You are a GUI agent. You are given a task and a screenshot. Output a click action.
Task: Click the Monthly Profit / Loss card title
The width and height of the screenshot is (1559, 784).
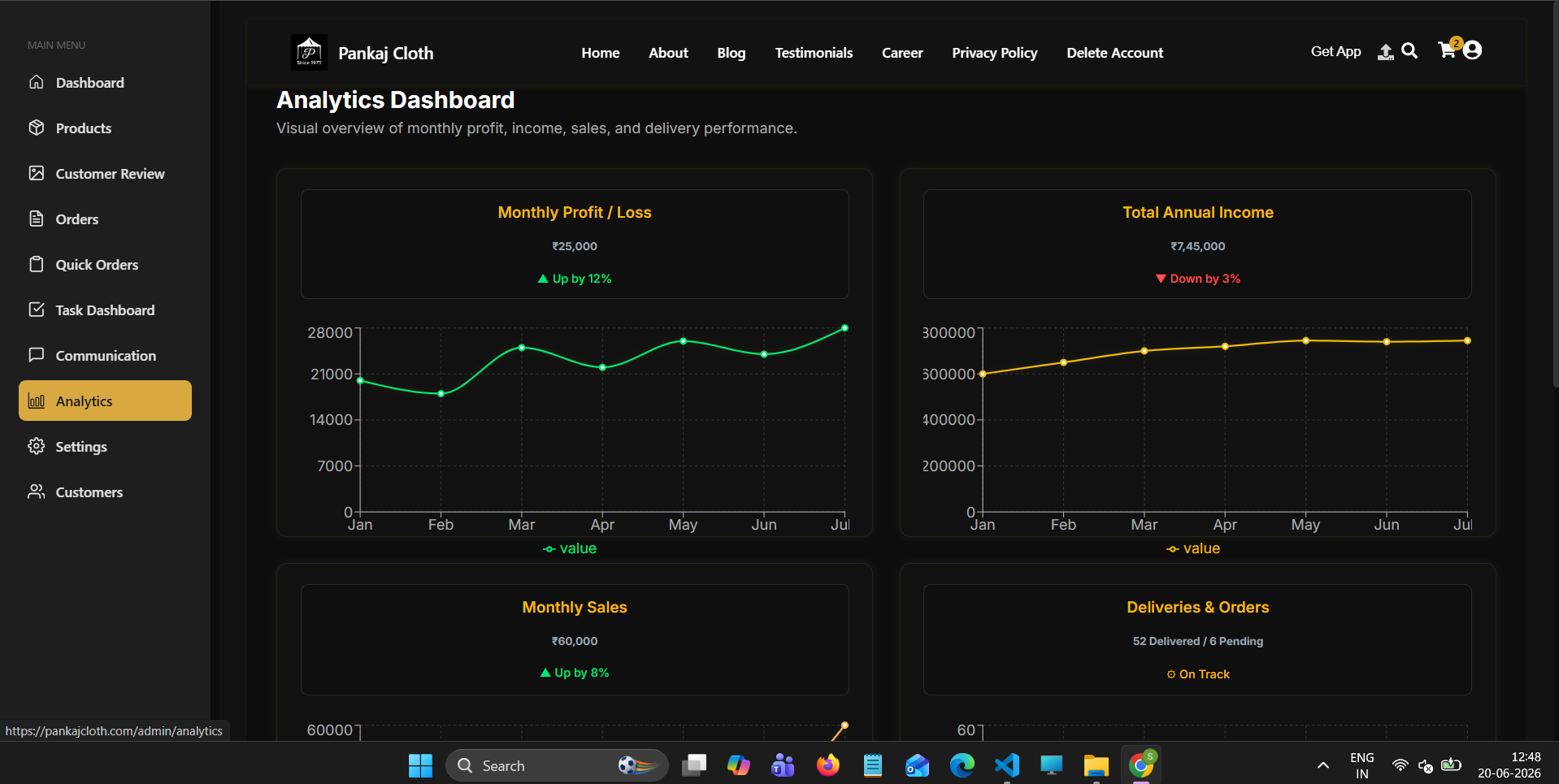coord(575,212)
